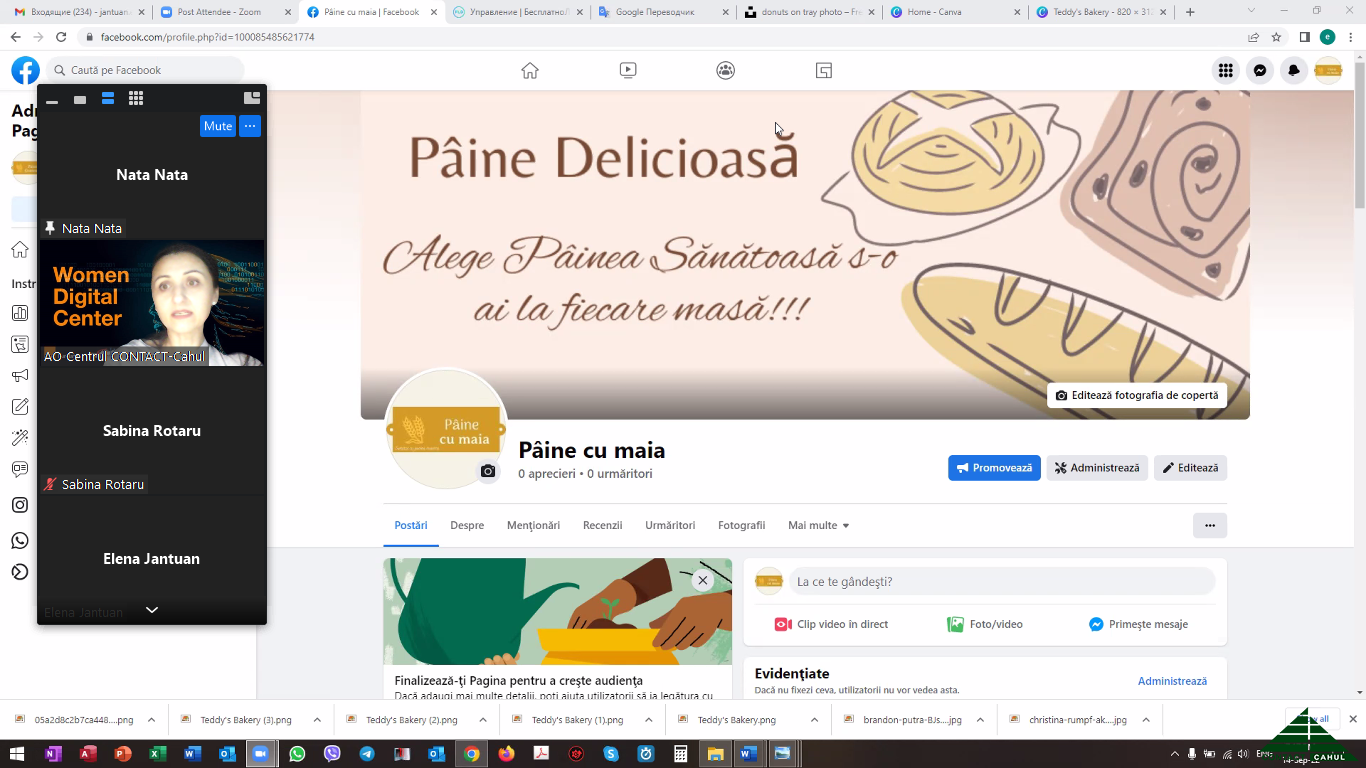1366x768 pixels.
Task: Open Facebook notifications bell icon
Action: point(1294,70)
